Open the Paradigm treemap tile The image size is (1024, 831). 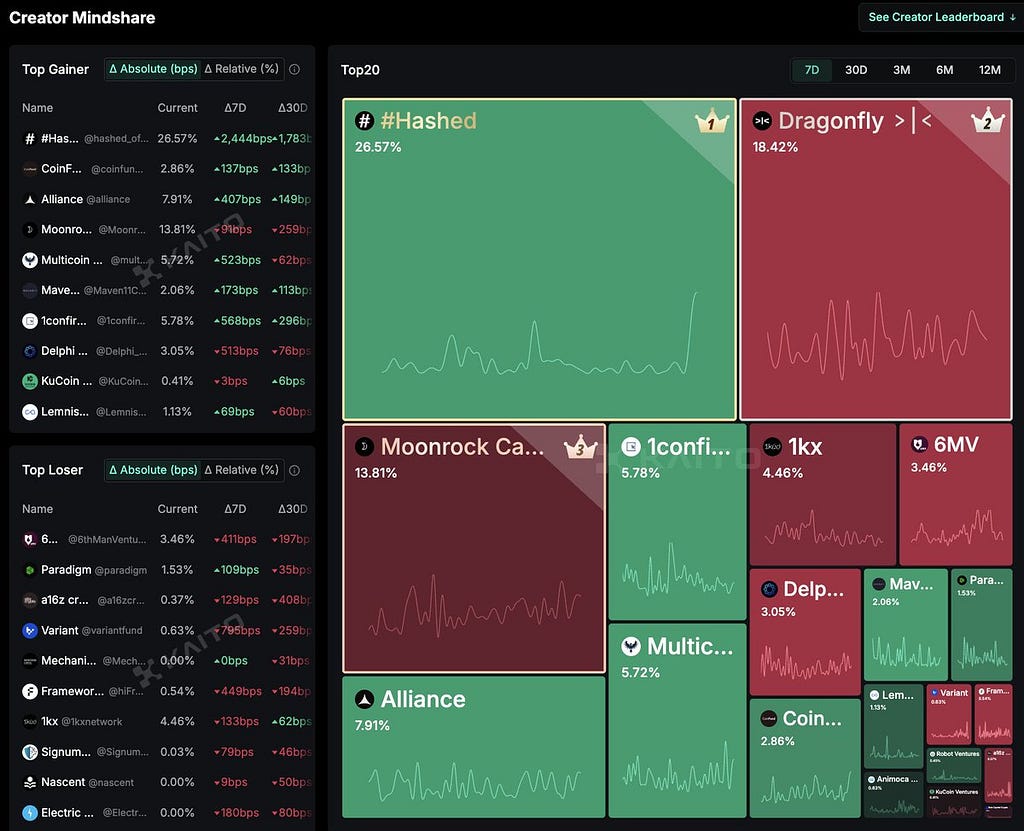[982, 625]
